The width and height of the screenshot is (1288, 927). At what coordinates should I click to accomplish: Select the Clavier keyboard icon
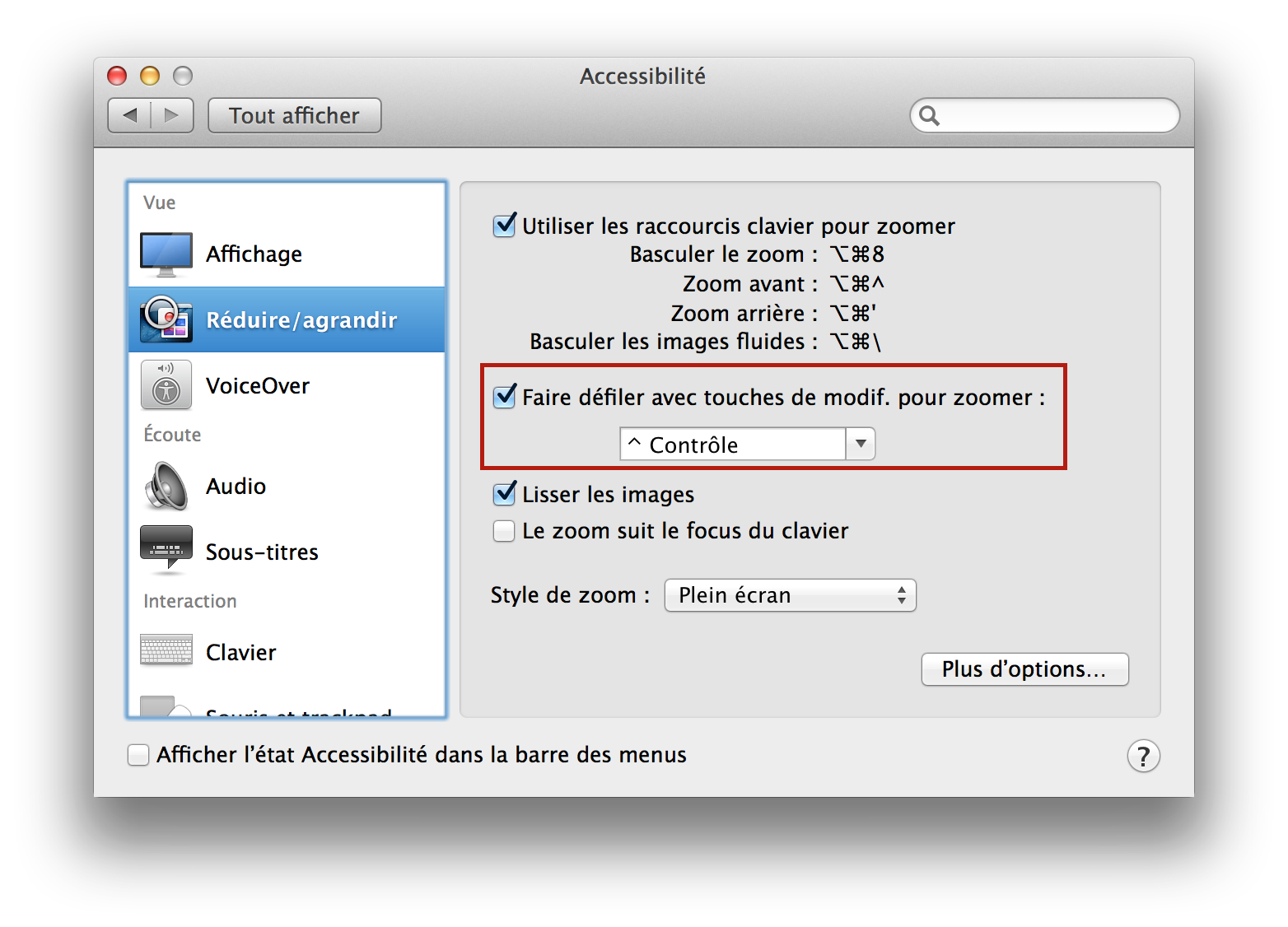click(x=166, y=650)
